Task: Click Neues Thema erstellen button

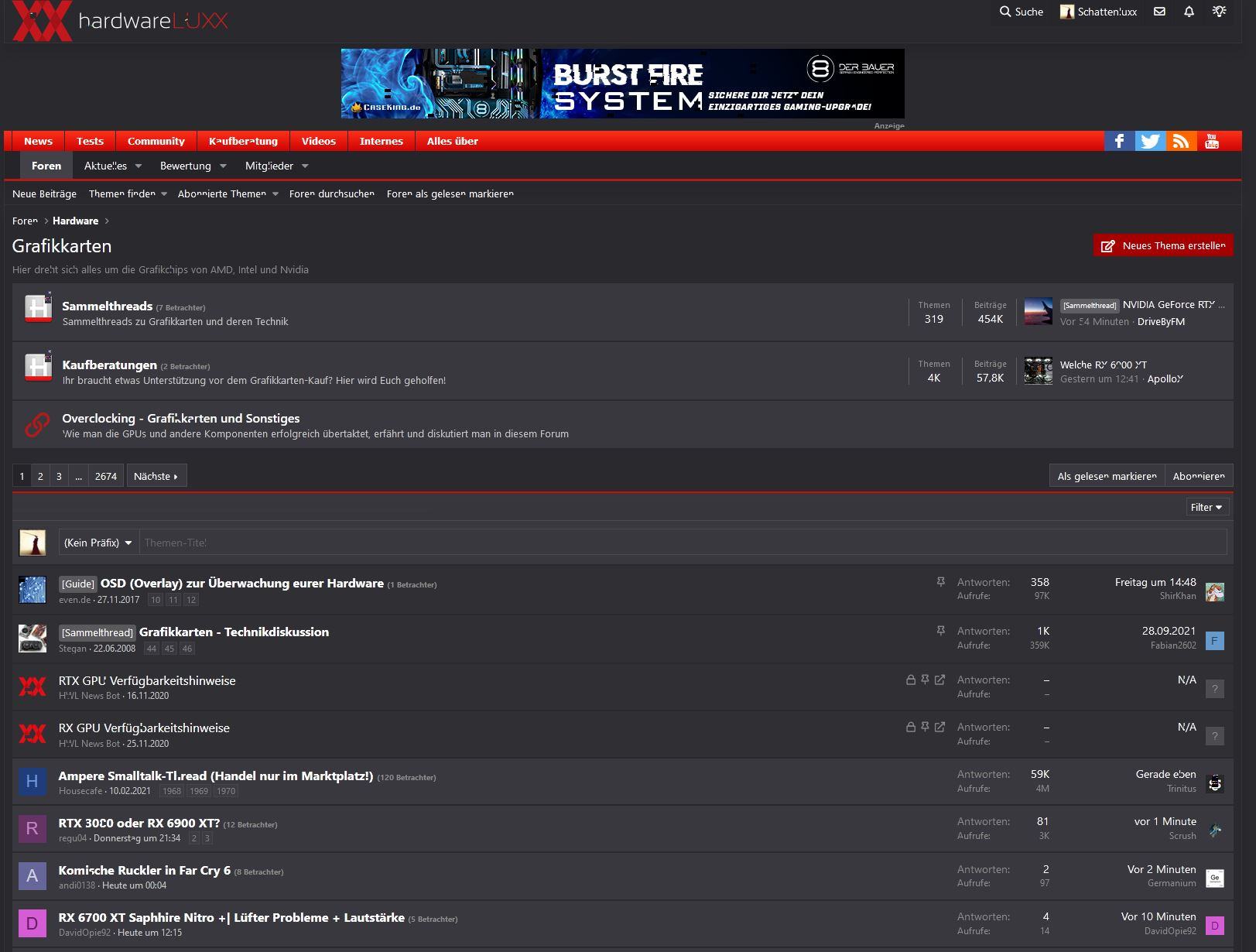Action: coord(1163,245)
